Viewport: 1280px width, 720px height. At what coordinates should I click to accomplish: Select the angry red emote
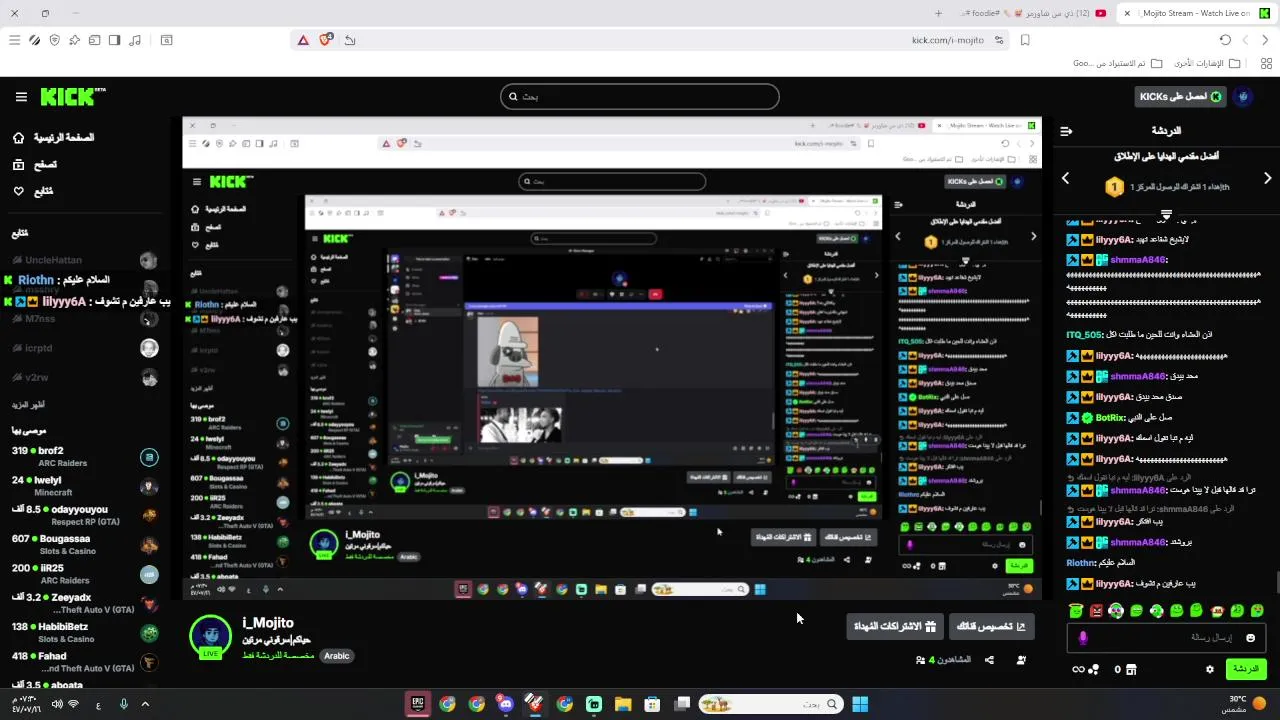tap(1097, 611)
